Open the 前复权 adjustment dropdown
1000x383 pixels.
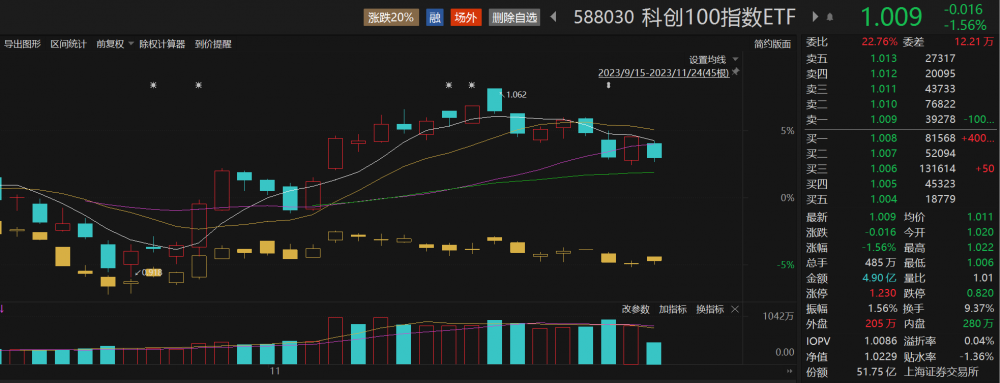click(x=115, y=45)
